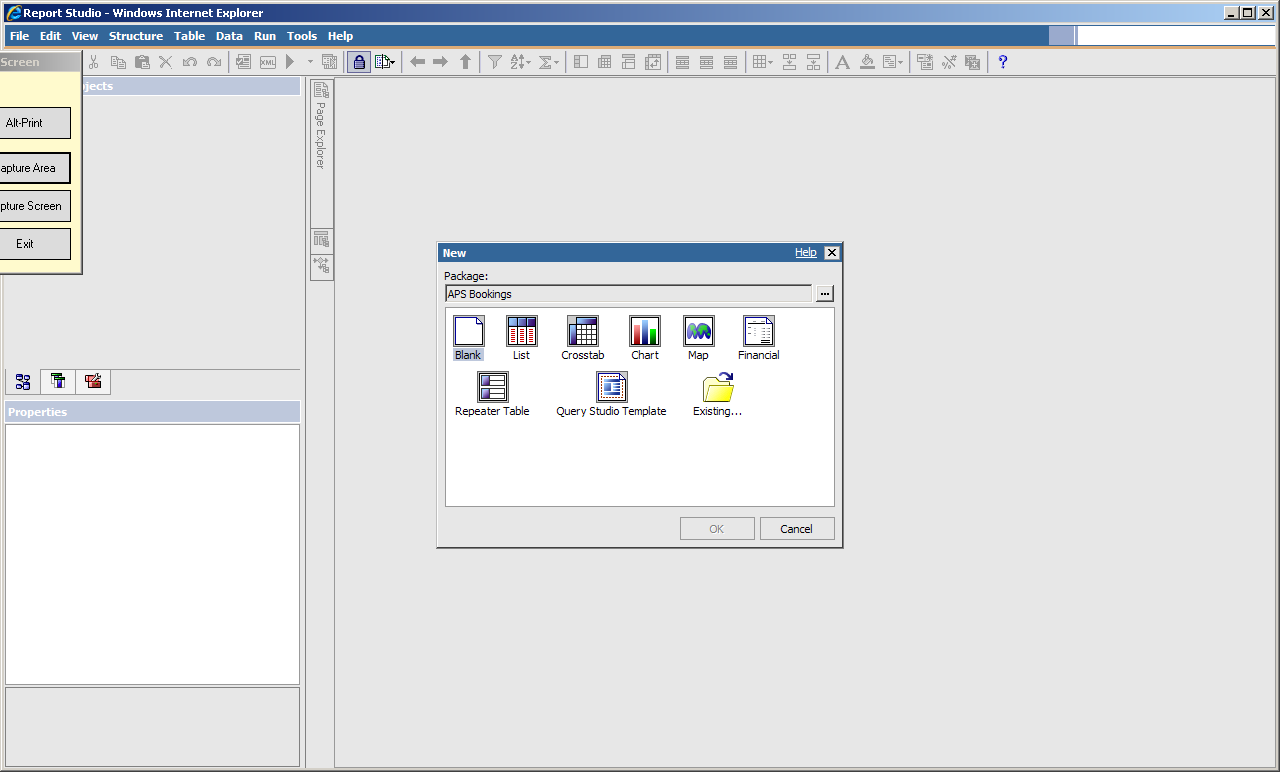Open an Existing report via folder icon

pos(717,388)
